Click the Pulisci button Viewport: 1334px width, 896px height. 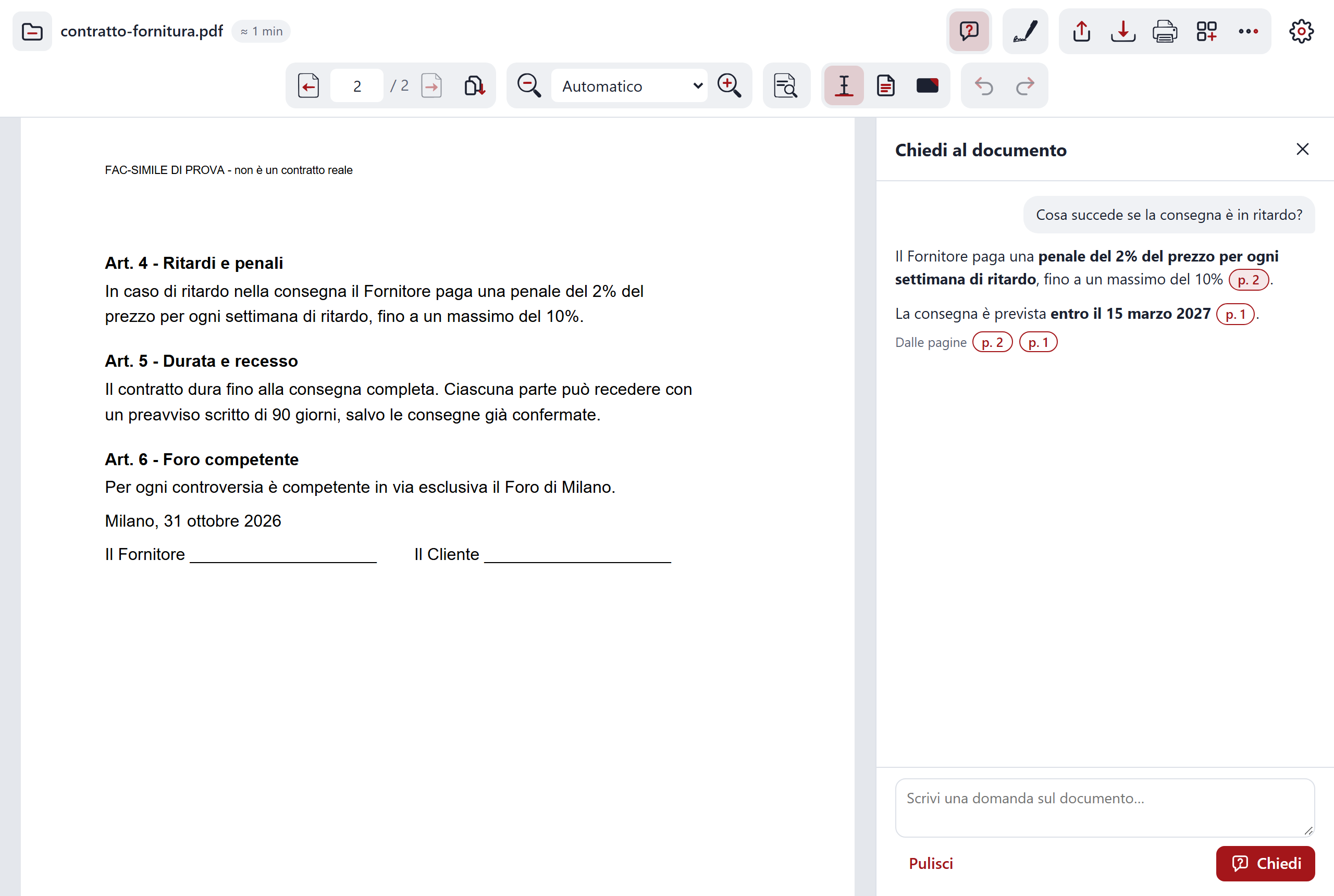coord(931,863)
